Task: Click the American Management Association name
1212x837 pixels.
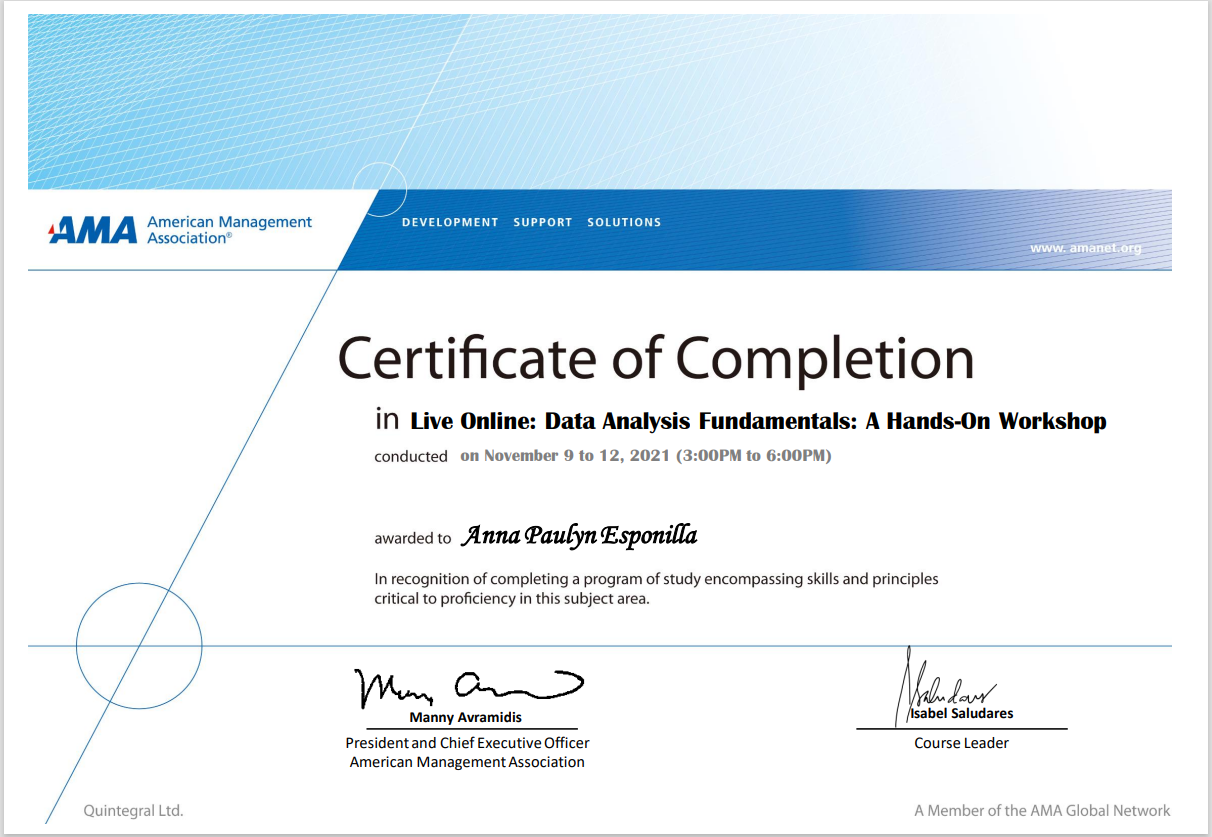Action: 230,230
